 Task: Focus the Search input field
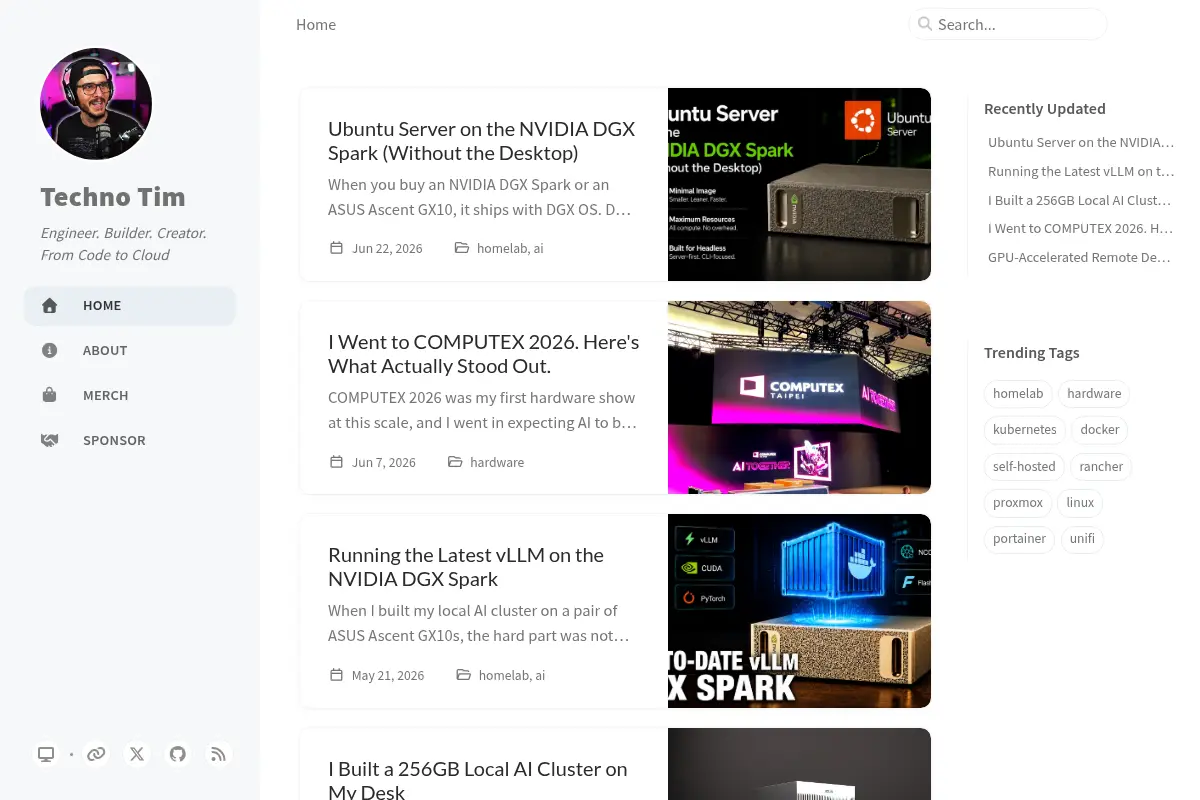click(1008, 24)
